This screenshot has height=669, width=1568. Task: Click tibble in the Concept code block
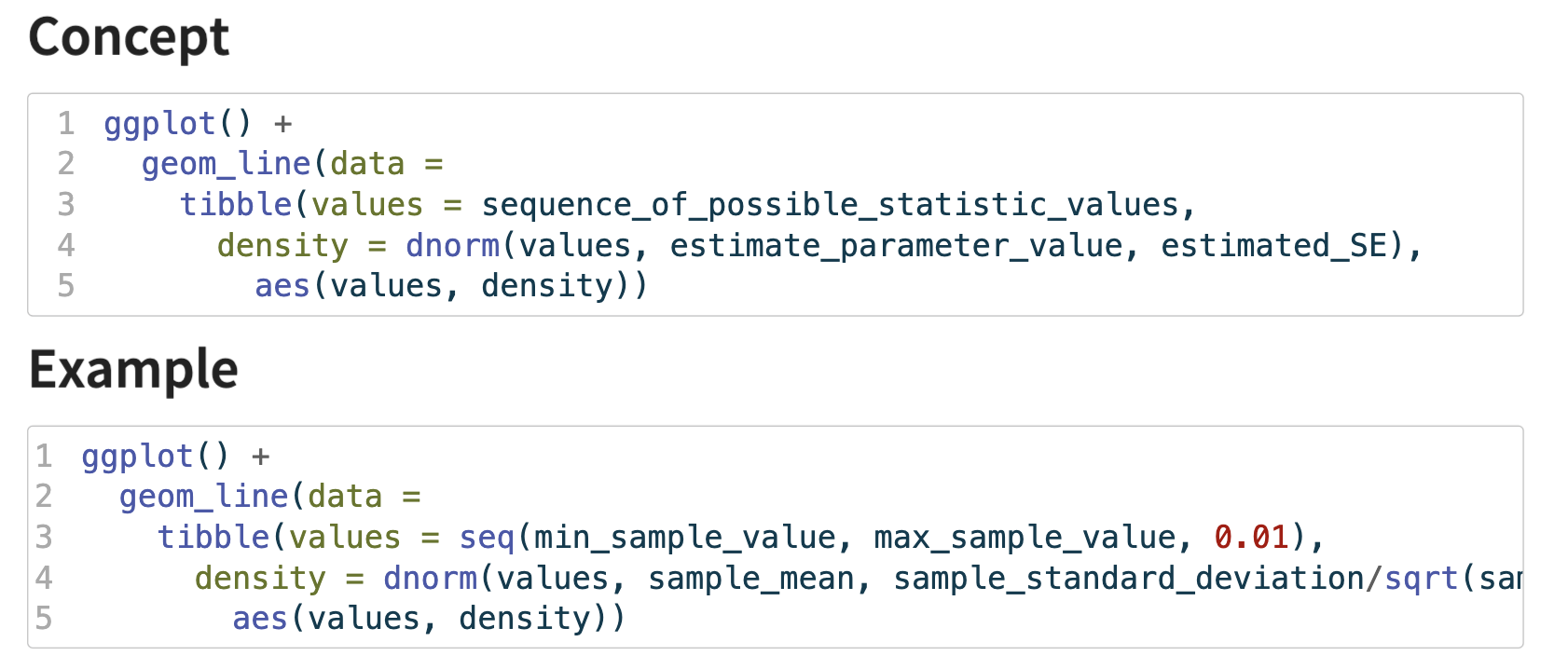point(236,205)
